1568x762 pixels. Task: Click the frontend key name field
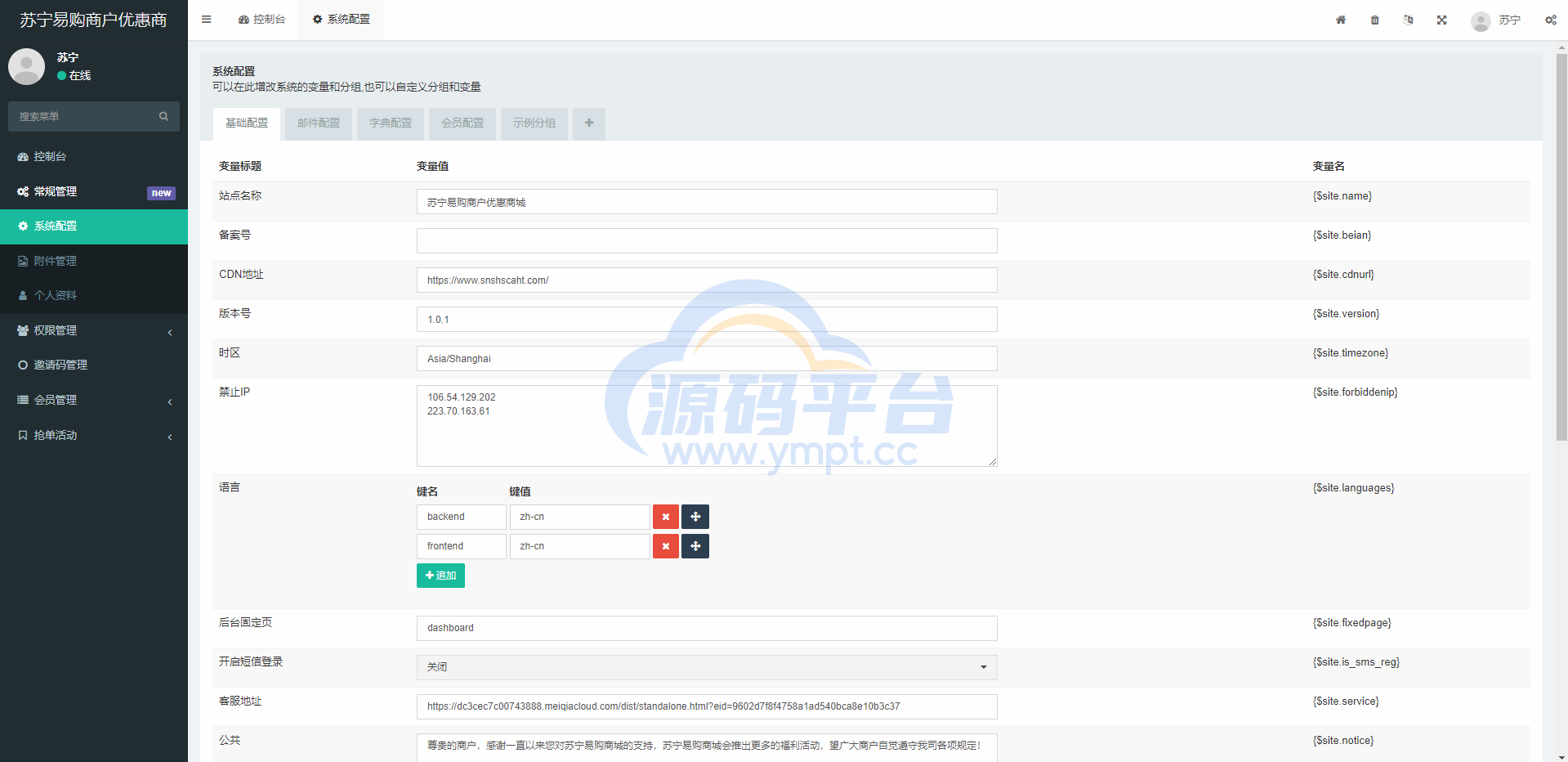tap(462, 546)
